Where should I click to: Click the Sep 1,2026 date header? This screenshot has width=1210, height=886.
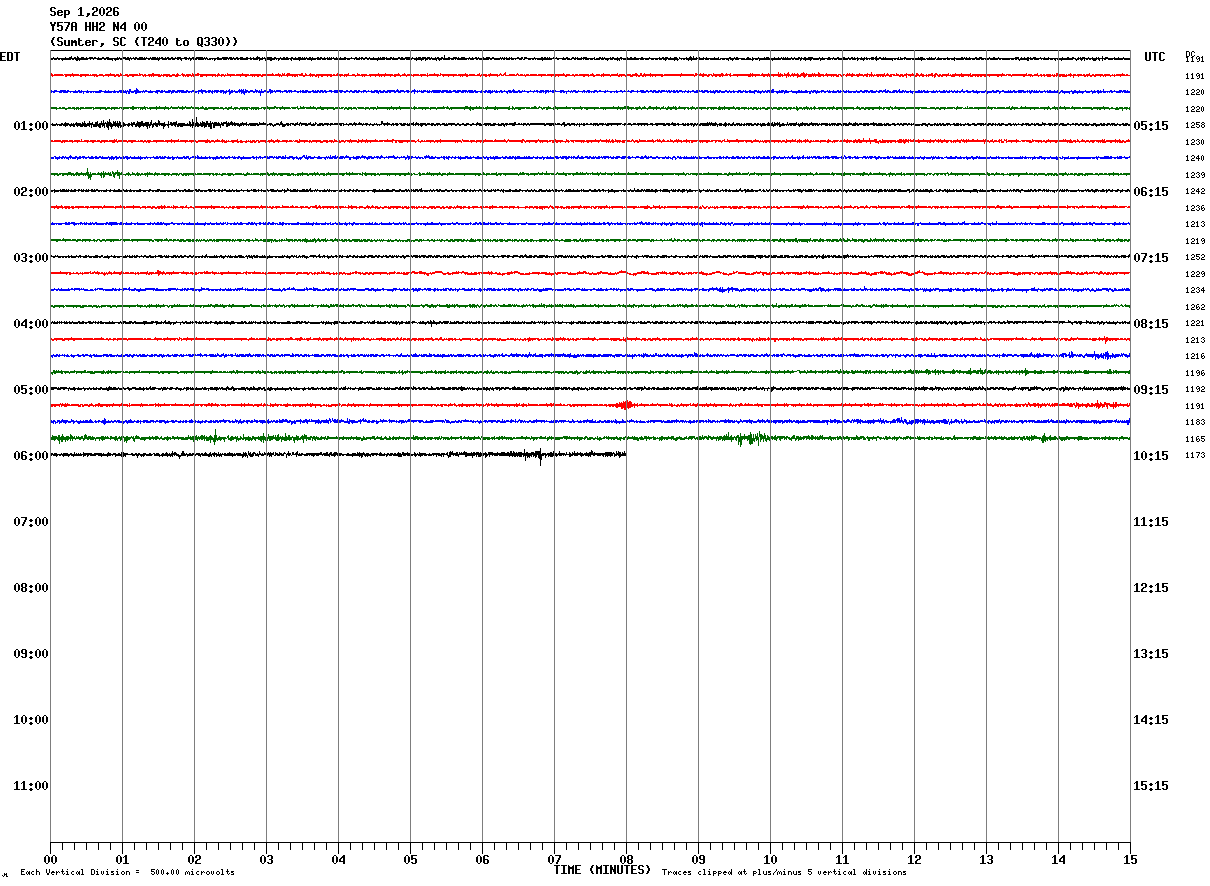coord(84,12)
